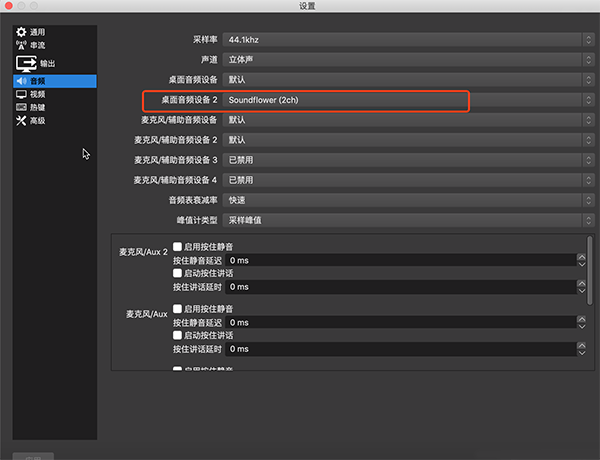Open the 通用 (General) gear icon
The image size is (600, 460).
pyautogui.click(x=21, y=32)
